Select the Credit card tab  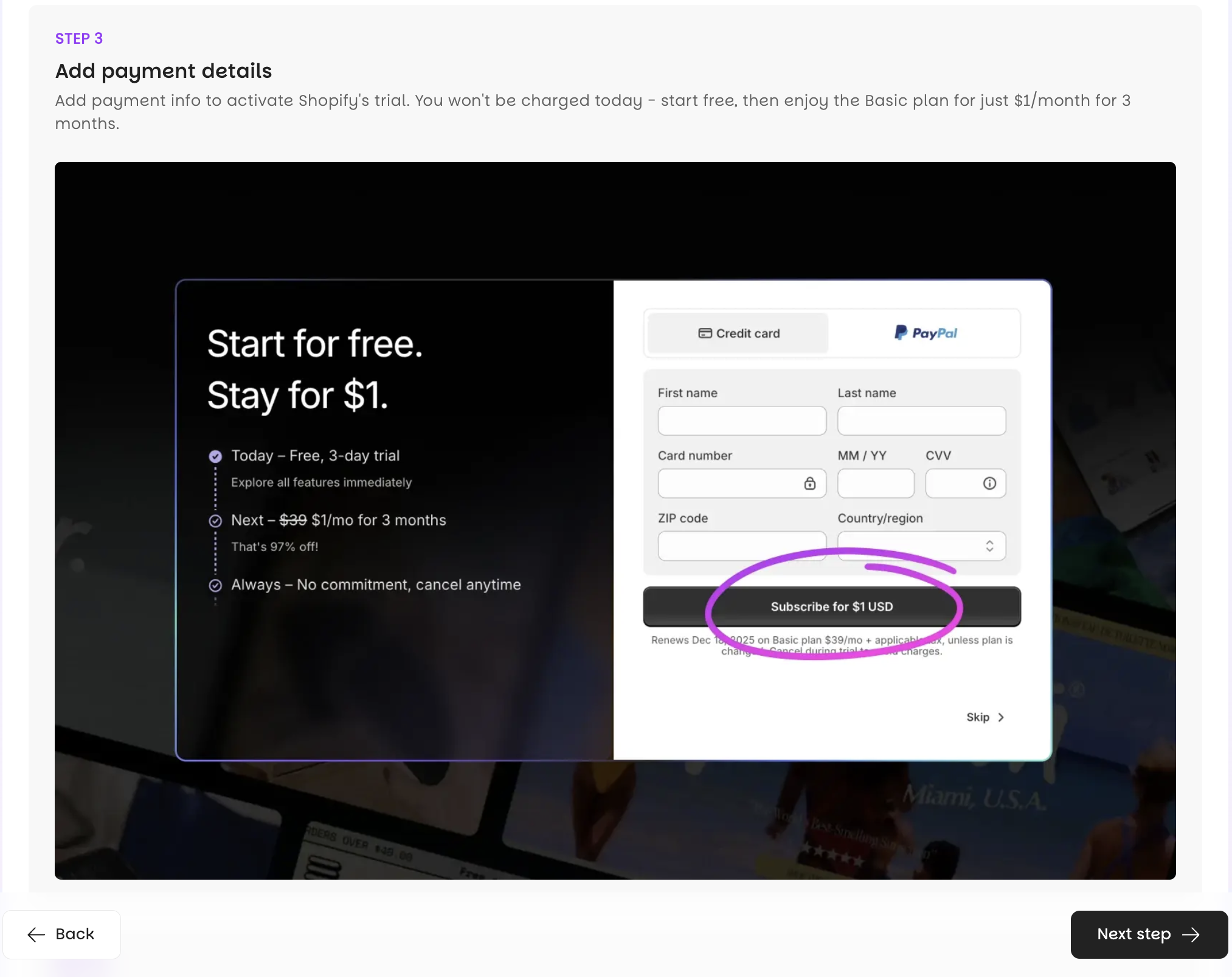tap(738, 333)
